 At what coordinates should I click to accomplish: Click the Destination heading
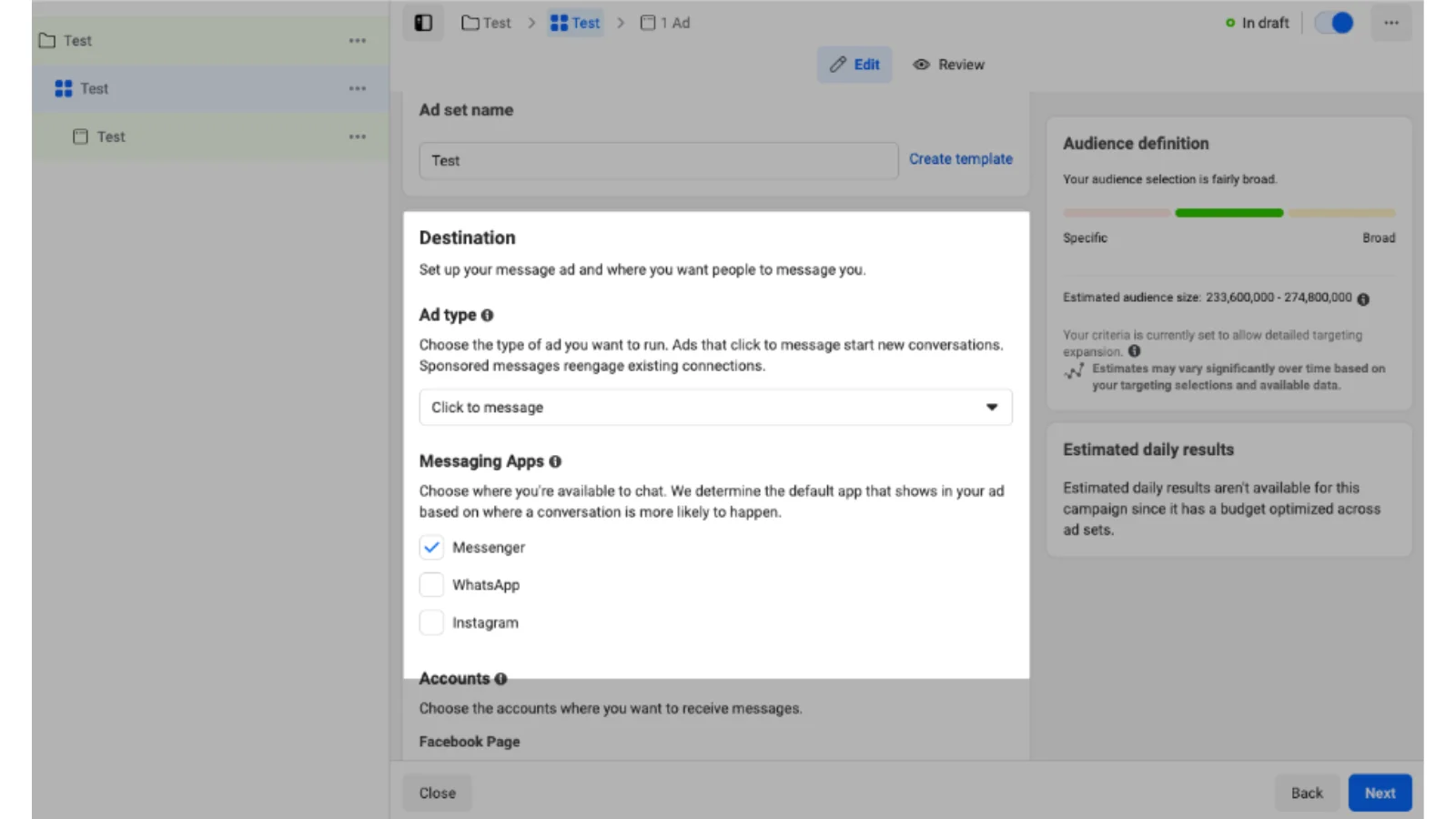pos(467,238)
